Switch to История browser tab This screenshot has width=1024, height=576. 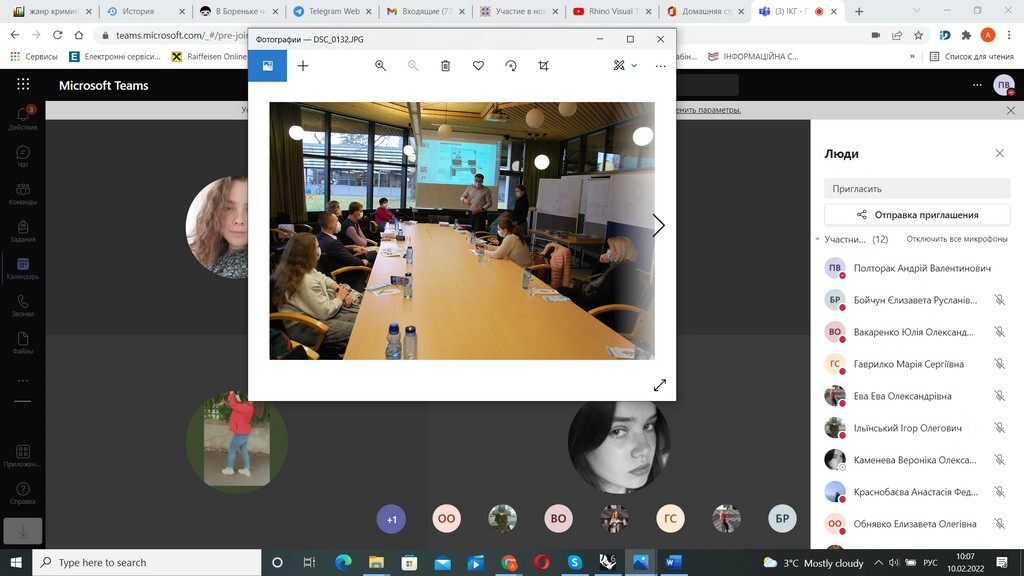point(145,11)
